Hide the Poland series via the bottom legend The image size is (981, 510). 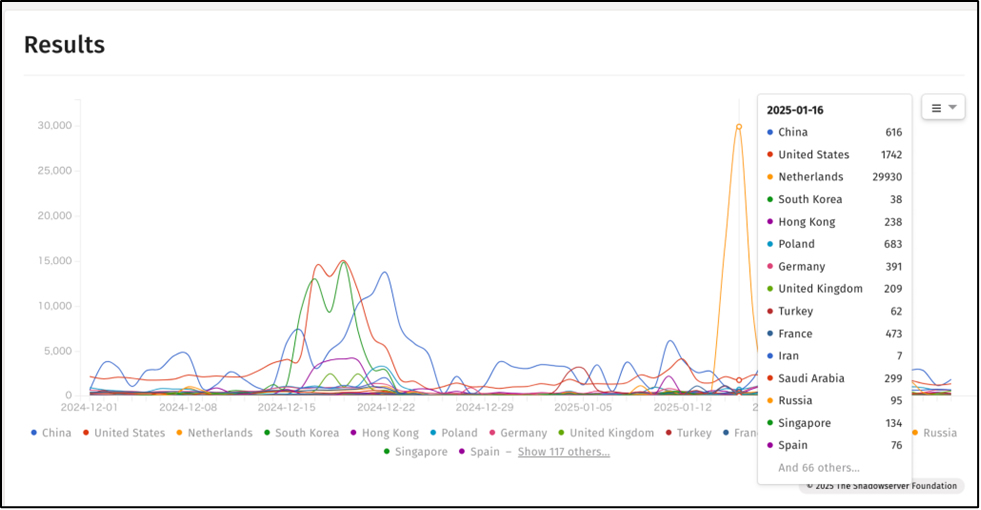(x=461, y=433)
